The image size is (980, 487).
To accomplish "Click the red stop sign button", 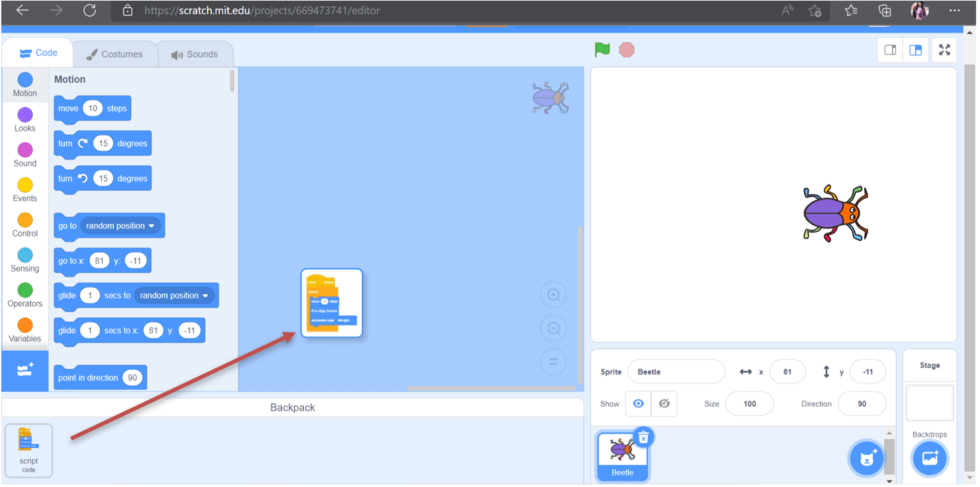I will [626, 50].
